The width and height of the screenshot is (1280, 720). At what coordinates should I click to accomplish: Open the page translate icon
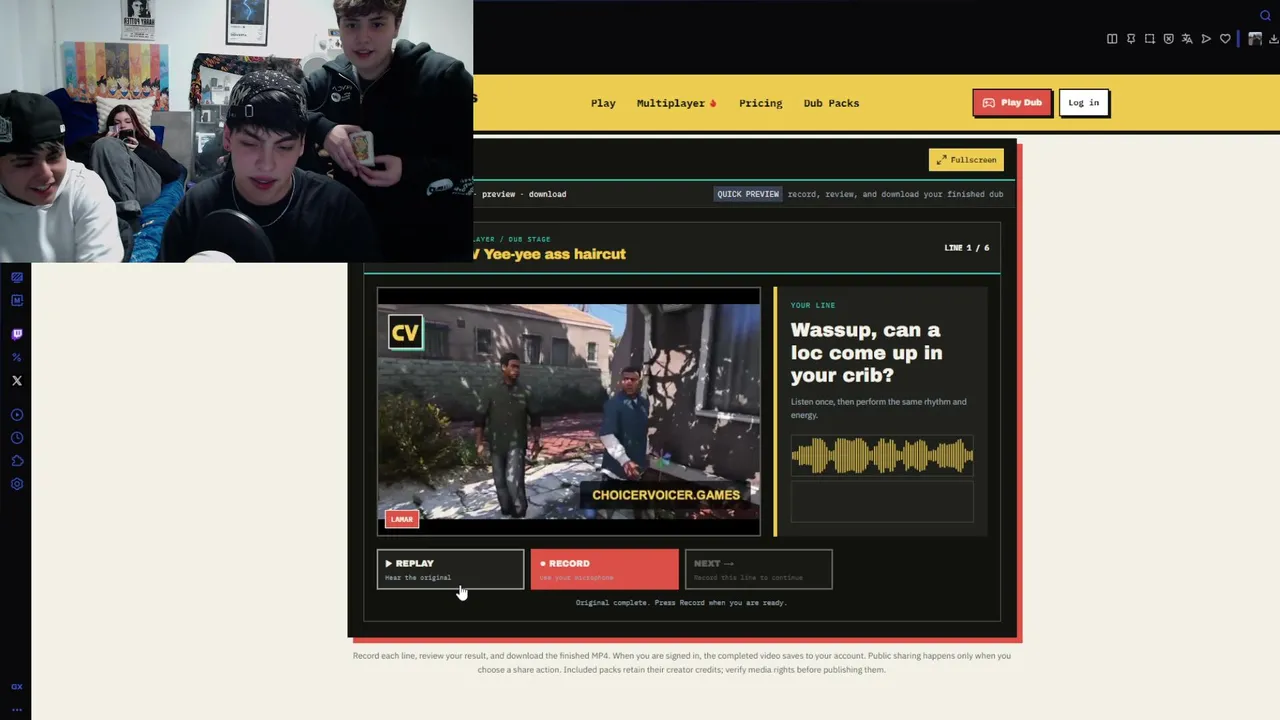[x=1187, y=39]
